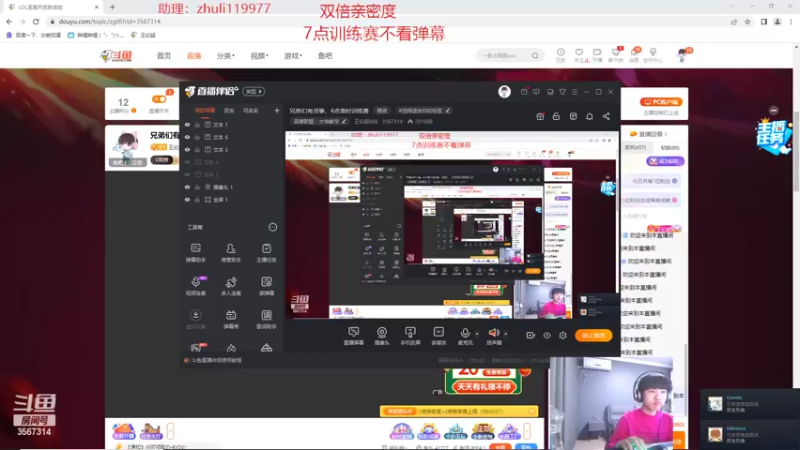Open the hamburger menu in companion title bar
The width and height of the screenshot is (800, 450).
tap(574, 92)
